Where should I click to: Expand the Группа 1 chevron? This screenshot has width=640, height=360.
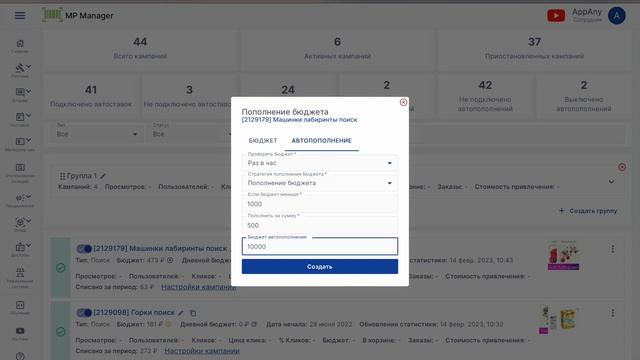(611, 182)
